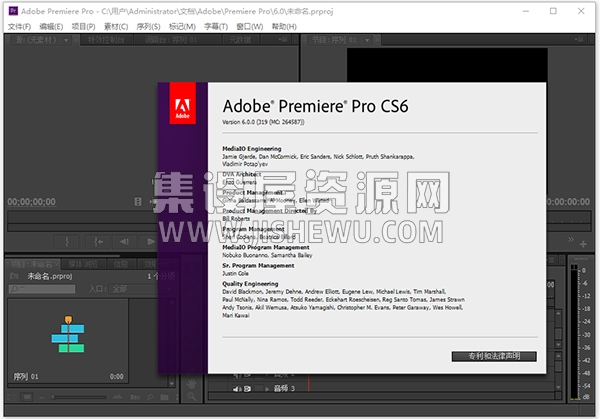This screenshot has width=600, height=419.
Task: Open the program sequence dropdown arrow
Action: coord(367,40)
